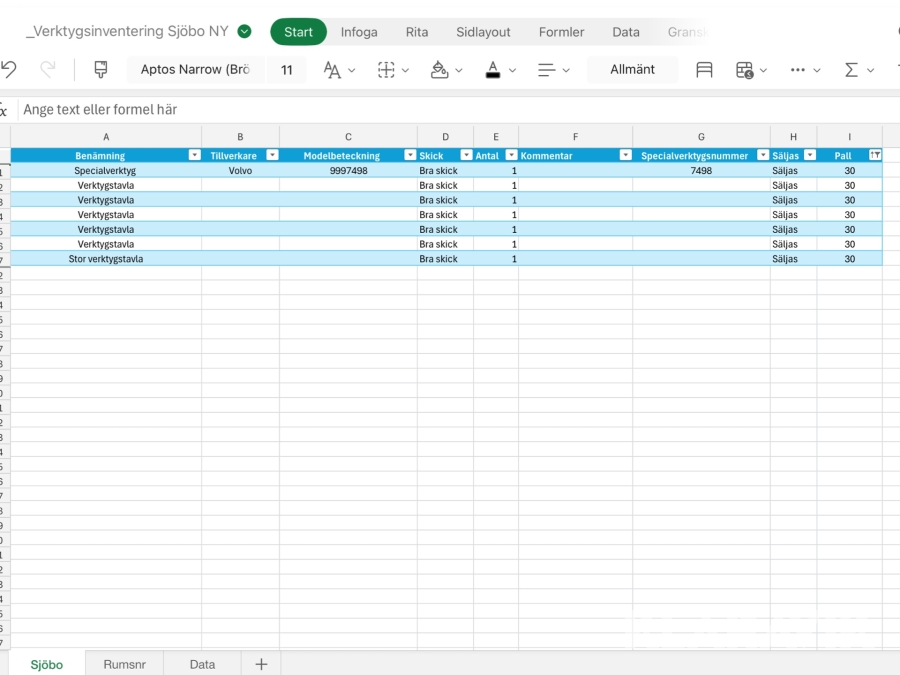Click the document saved status checkmark
This screenshot has height=675, width=900.
click(x=244, y=32)
